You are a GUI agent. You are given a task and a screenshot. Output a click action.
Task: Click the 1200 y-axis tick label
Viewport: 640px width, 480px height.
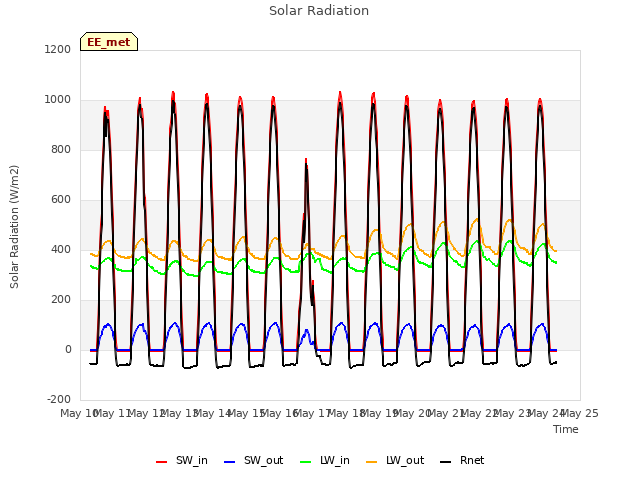click(x=58, y=49)
